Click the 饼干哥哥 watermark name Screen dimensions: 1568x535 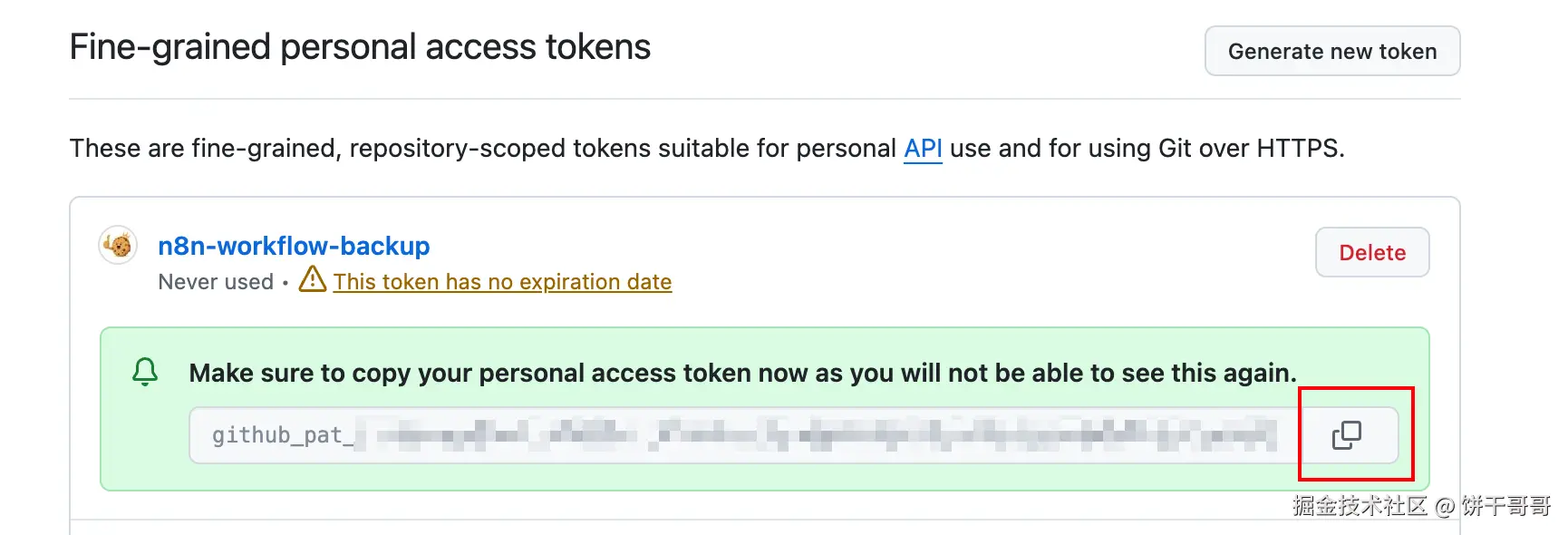(1505, 505)
